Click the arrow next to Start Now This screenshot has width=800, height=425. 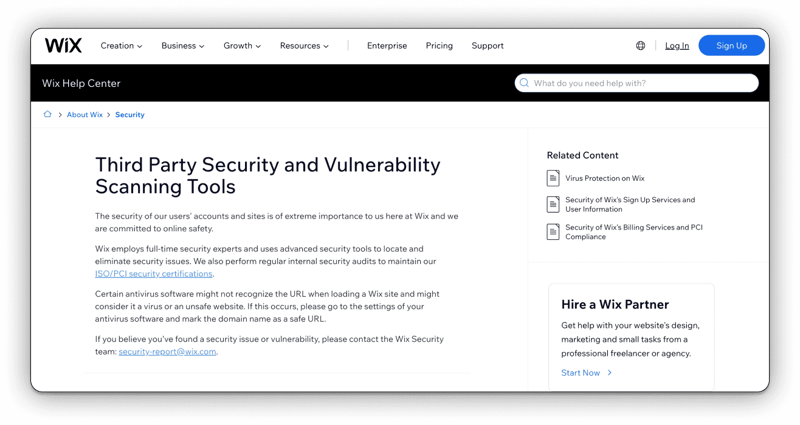[x=609, y=372]
